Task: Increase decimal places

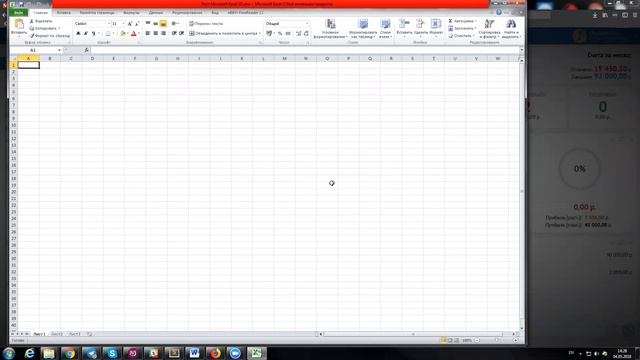Action: 298,33
